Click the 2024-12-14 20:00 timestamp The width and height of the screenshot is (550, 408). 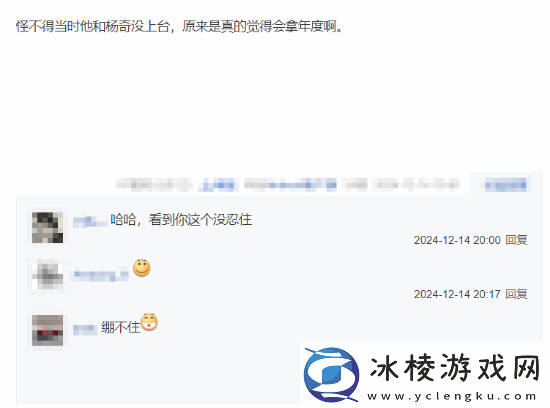click(x=457, y=240)
